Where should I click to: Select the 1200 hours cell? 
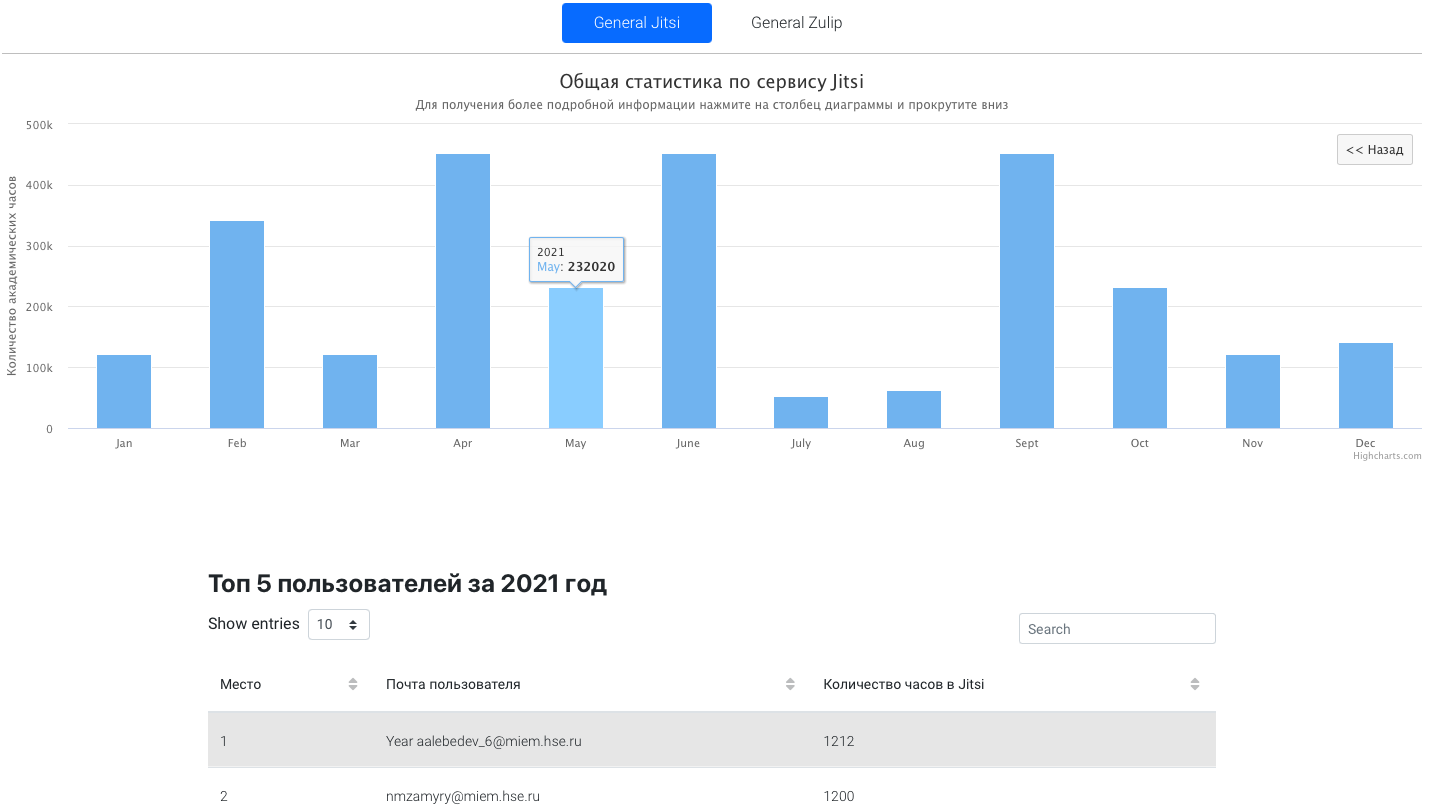(1013, 796)
